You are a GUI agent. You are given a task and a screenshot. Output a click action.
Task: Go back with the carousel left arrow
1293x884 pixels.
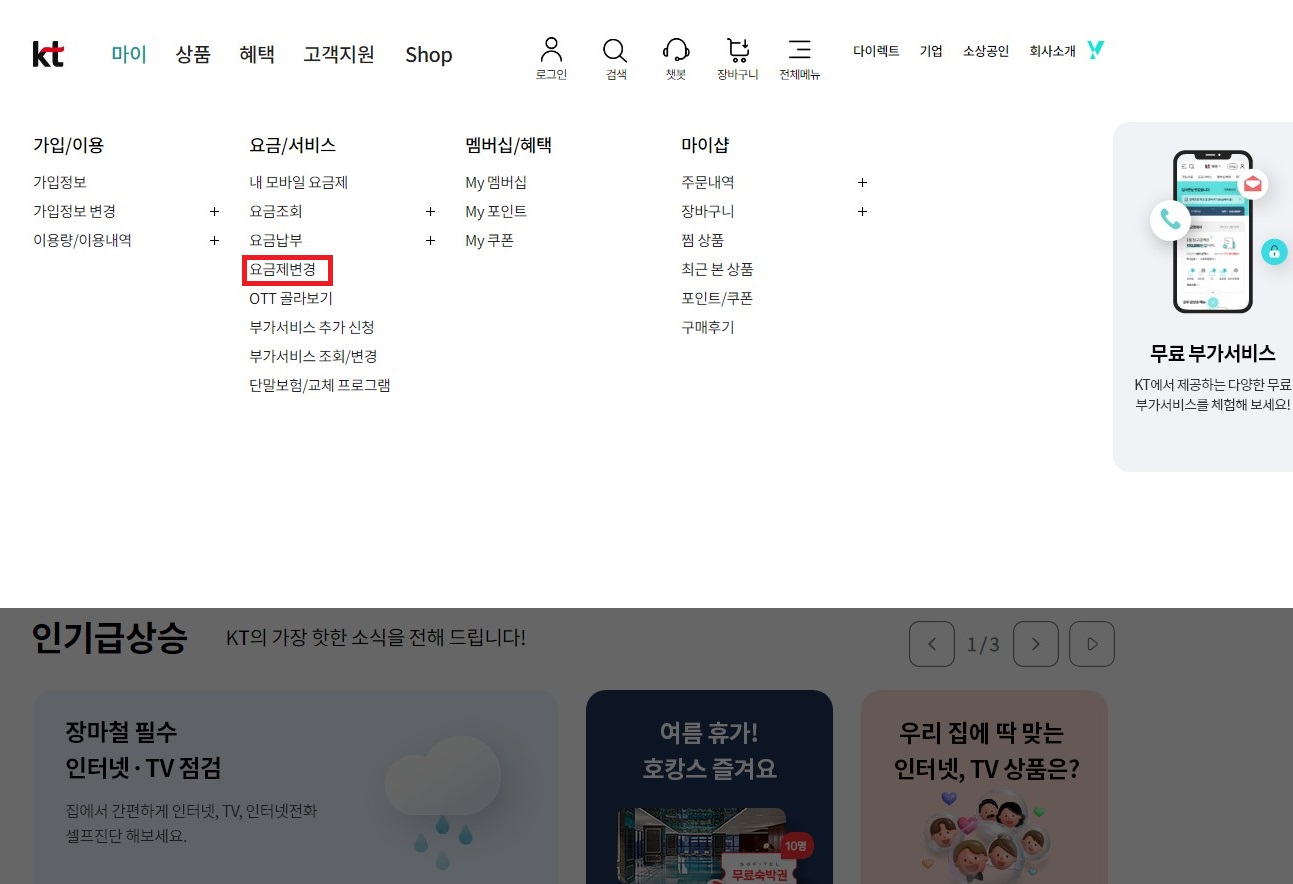932,644
